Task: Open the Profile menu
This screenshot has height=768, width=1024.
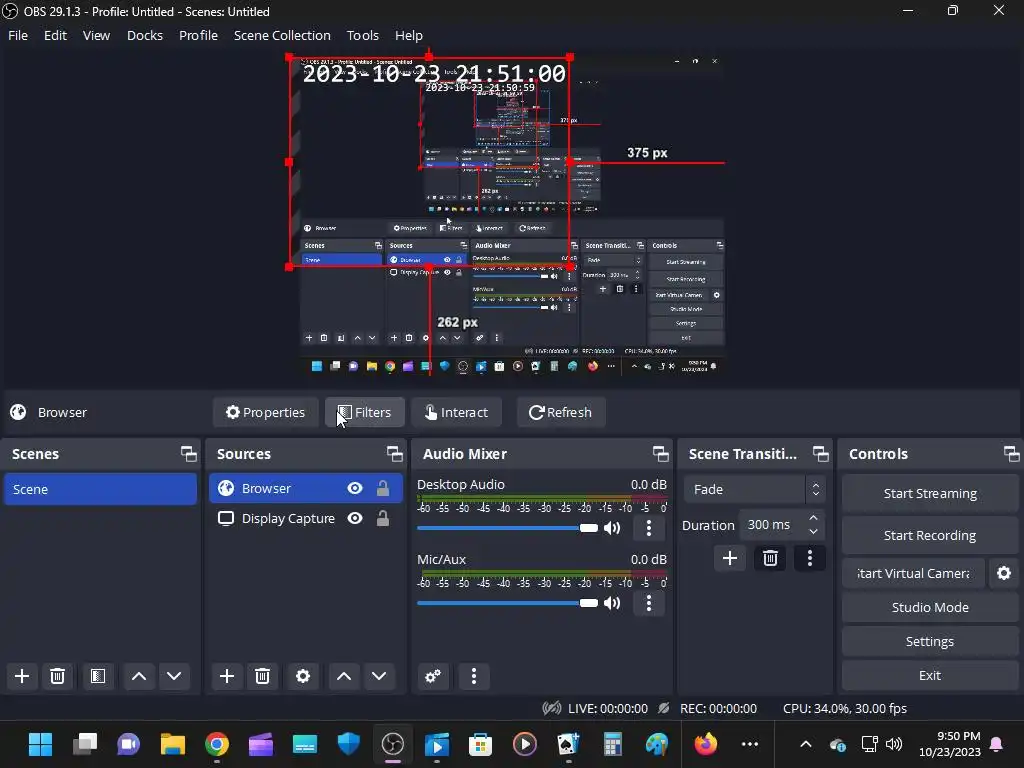Action: pos(198,35)
